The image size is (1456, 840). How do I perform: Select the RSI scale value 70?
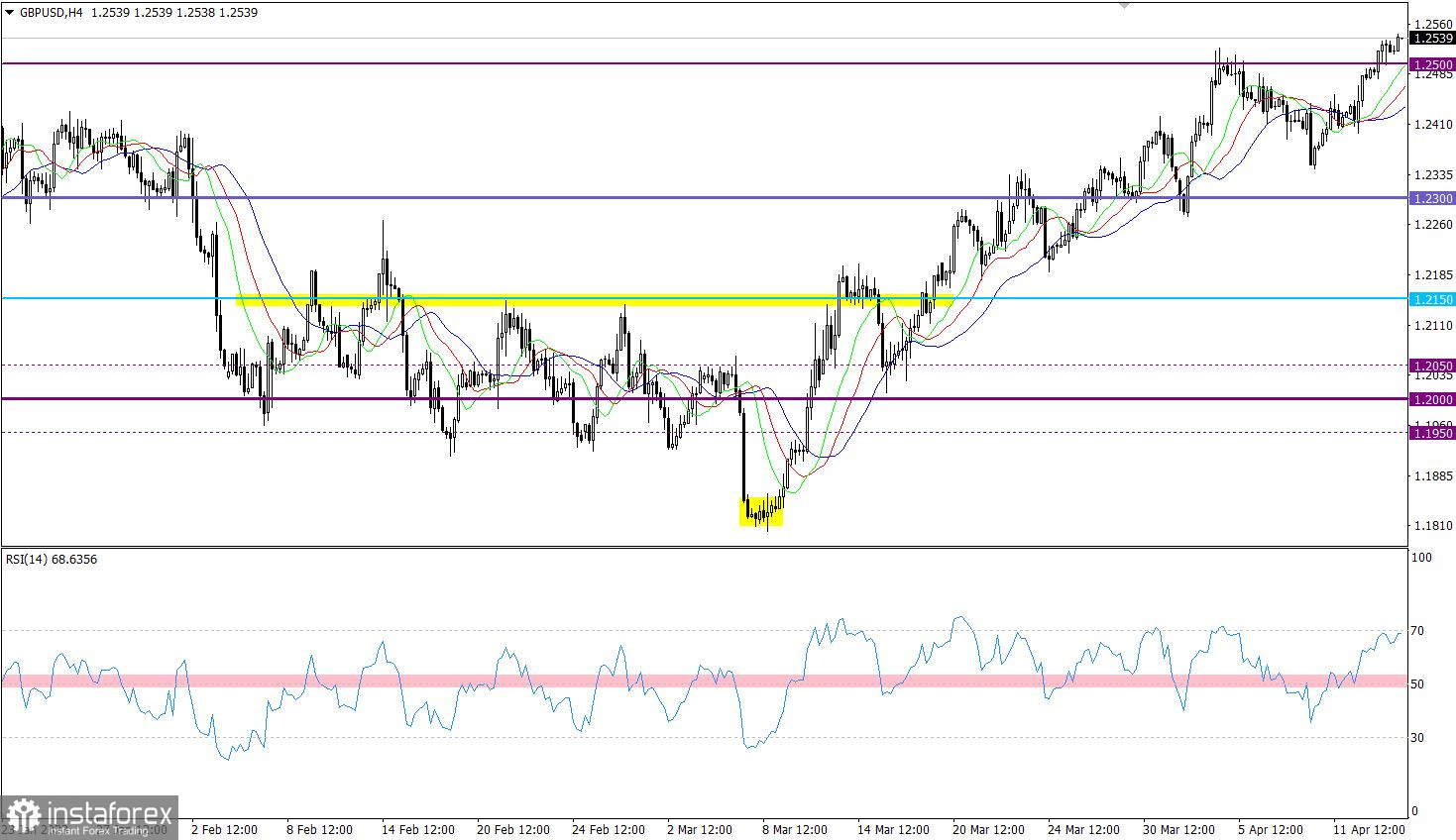1418,631
